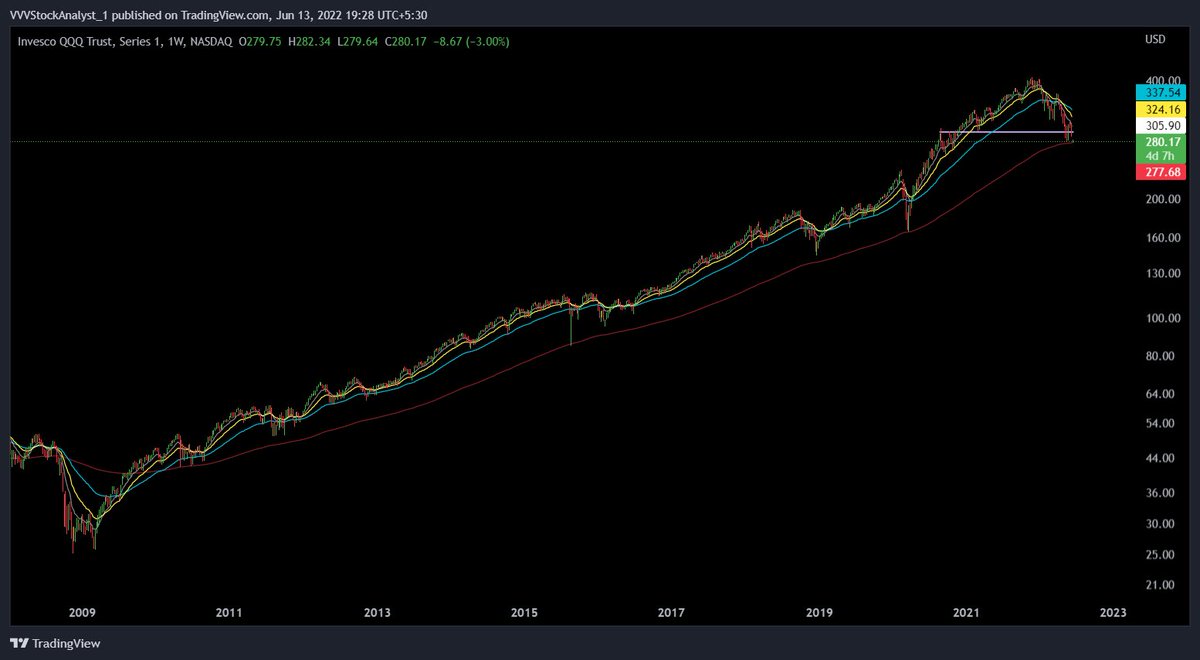The height and width of the screenshot is (660, 1200).
Task: Click the 2013 time axis label
Action: point(376,611)
